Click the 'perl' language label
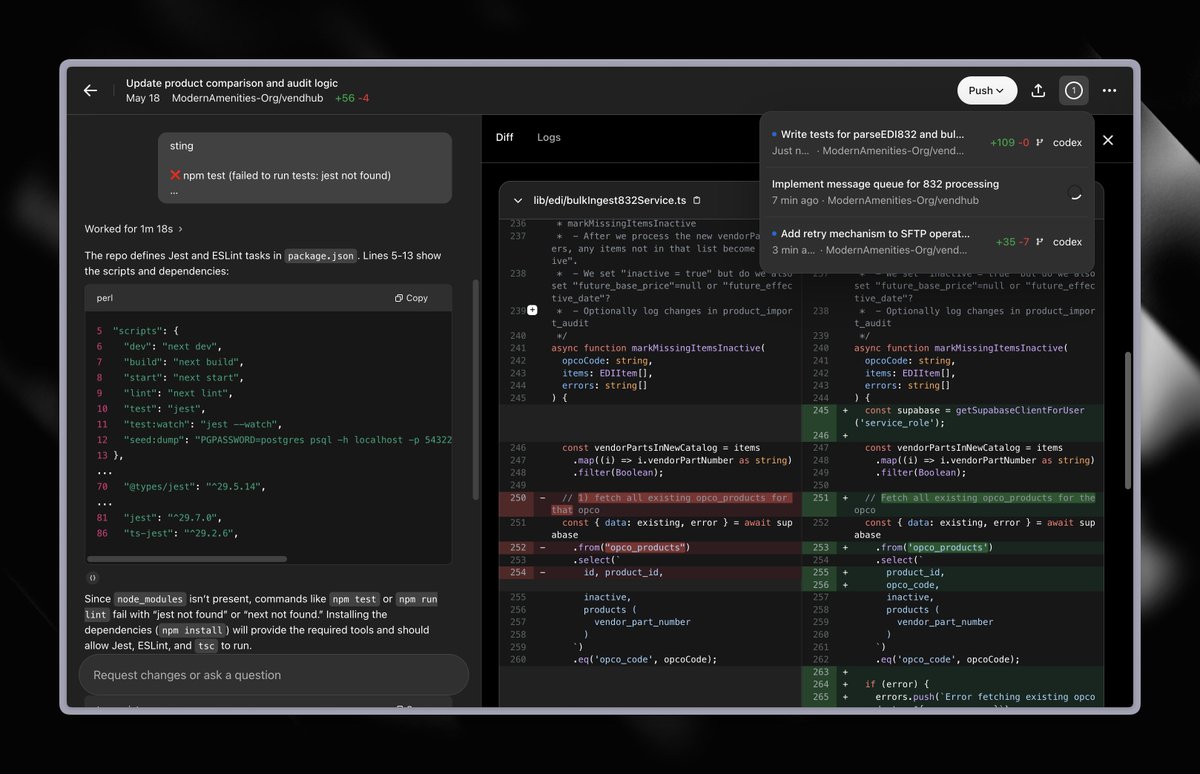Image resolution: width=1200 pixels, height=774 pixels. (105, 298)
